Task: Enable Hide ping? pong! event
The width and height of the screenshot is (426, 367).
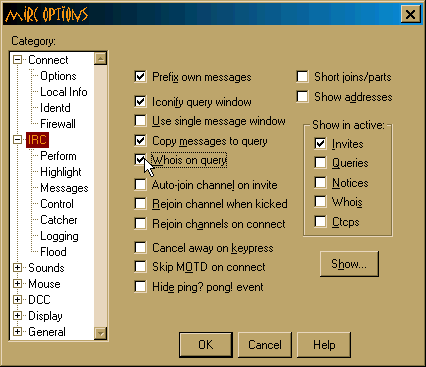Action: coord(140,287)
